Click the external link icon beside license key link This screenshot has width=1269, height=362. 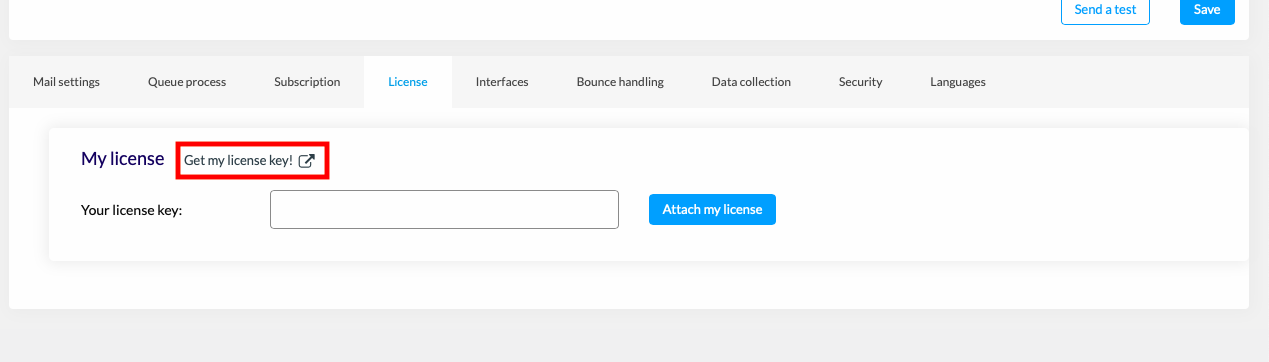click(308, 160)
